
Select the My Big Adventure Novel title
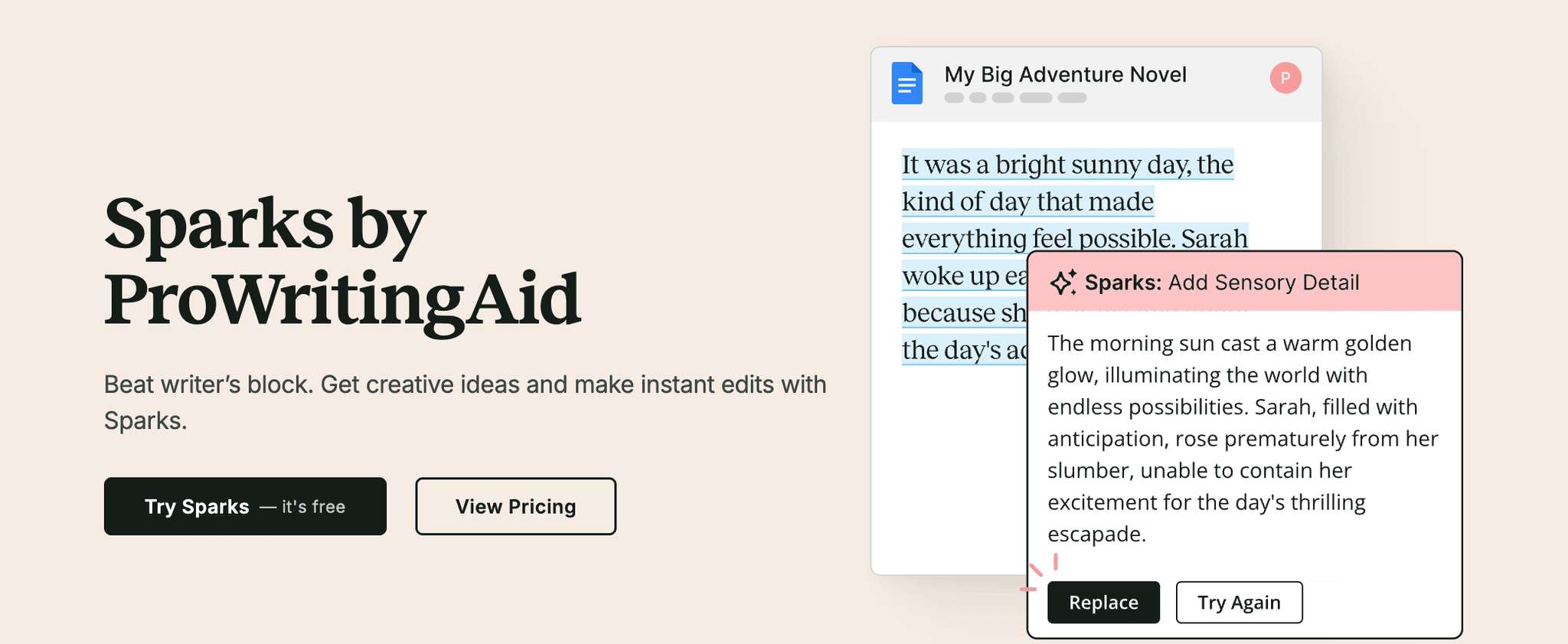click(x=1065, y=74)
